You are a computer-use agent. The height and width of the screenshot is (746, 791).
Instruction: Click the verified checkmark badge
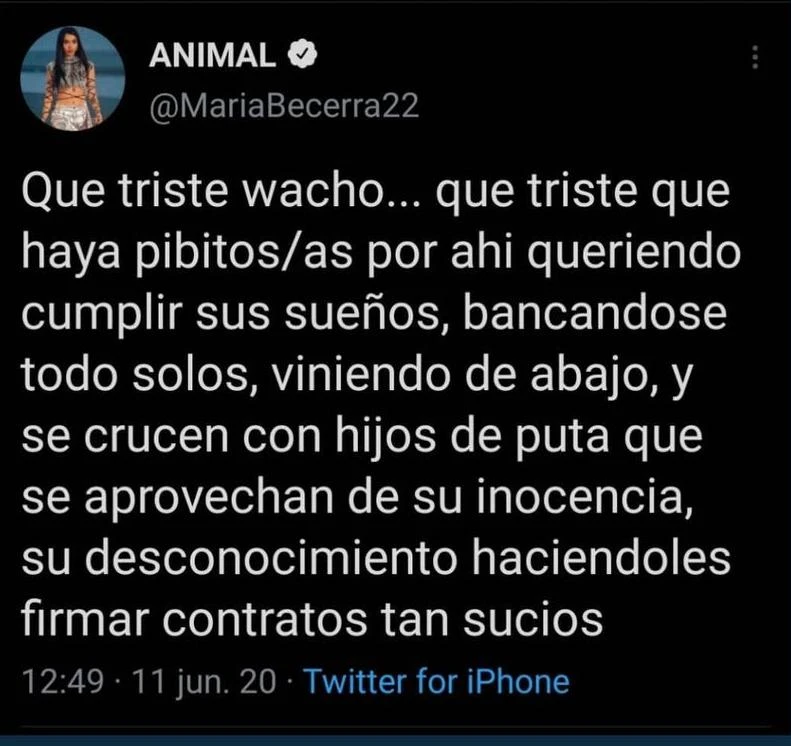tap(302, 54)
